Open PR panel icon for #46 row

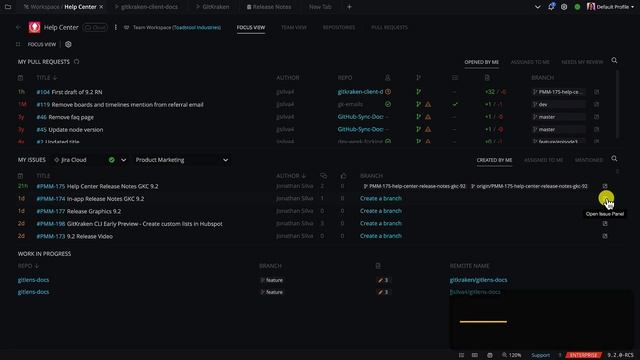coord(596,117)
